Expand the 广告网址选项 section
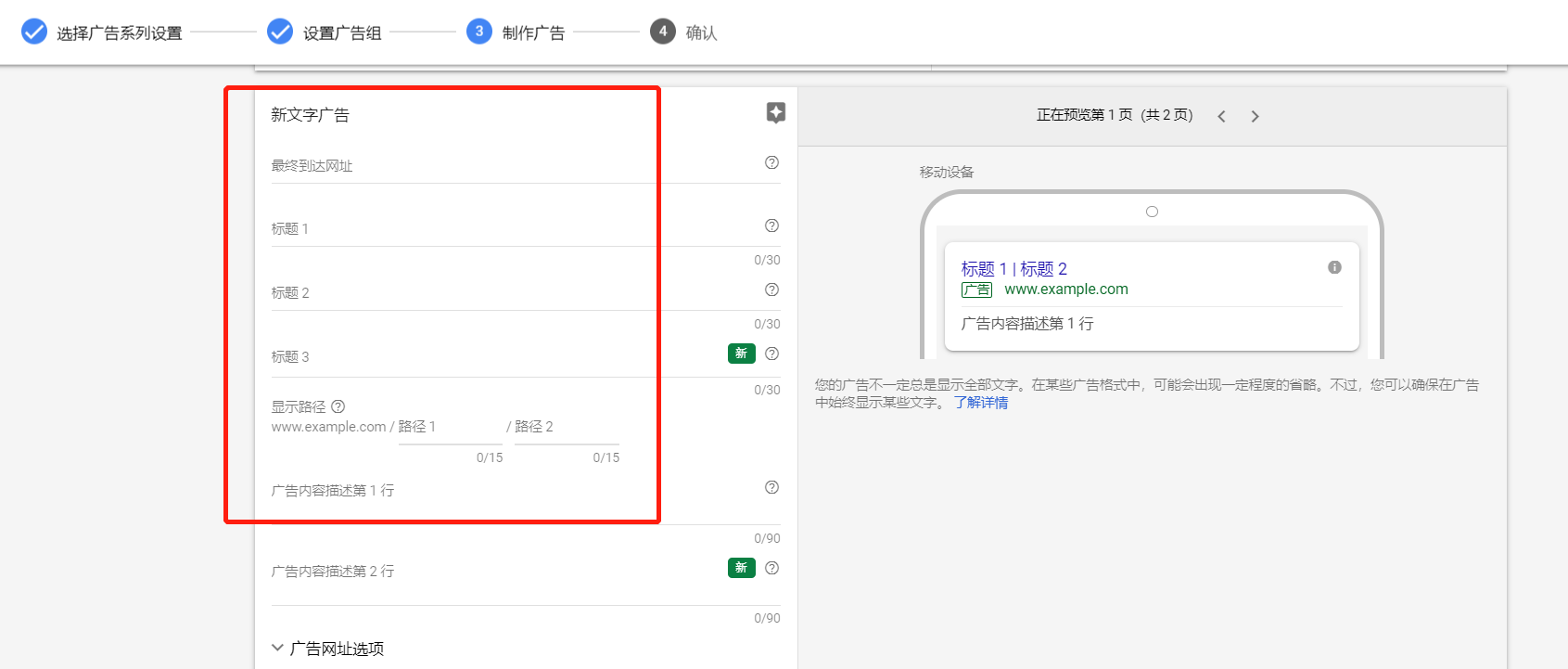The height and width of the screenshot is (669, 1568). pyautogui.click(x=327, y=649)
